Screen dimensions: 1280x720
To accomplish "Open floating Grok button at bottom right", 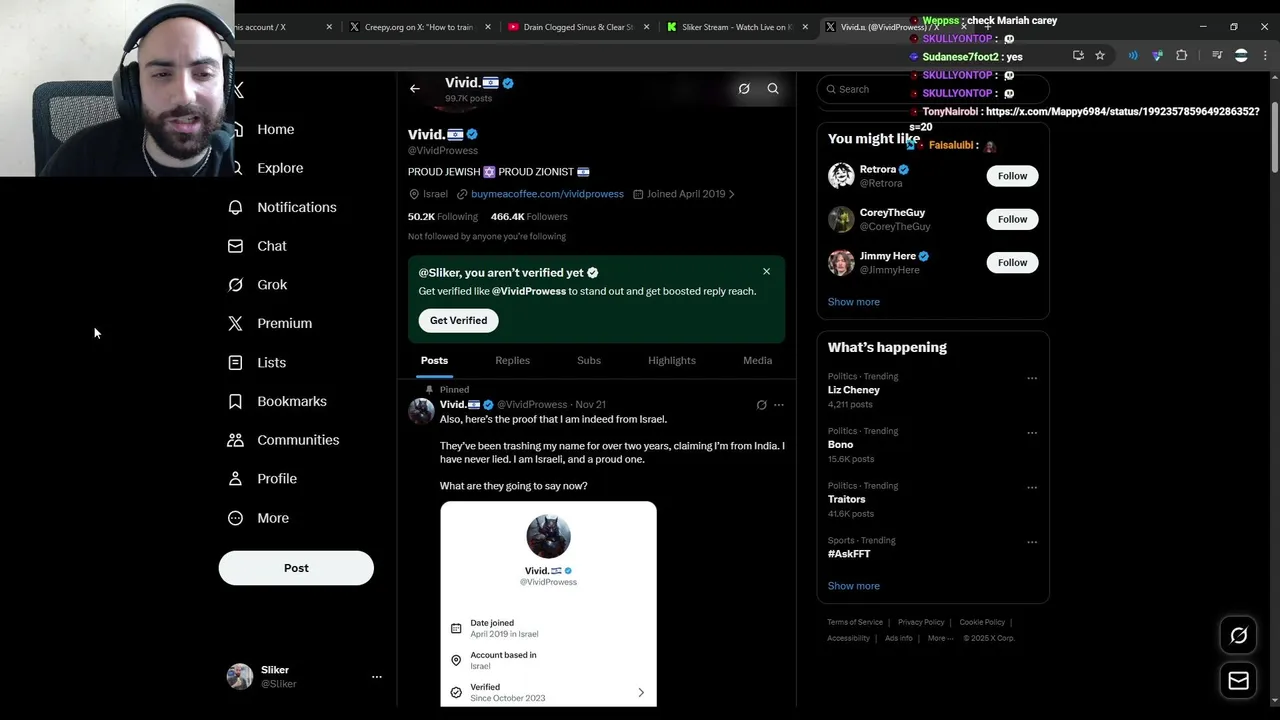I will pos(1238,636).
